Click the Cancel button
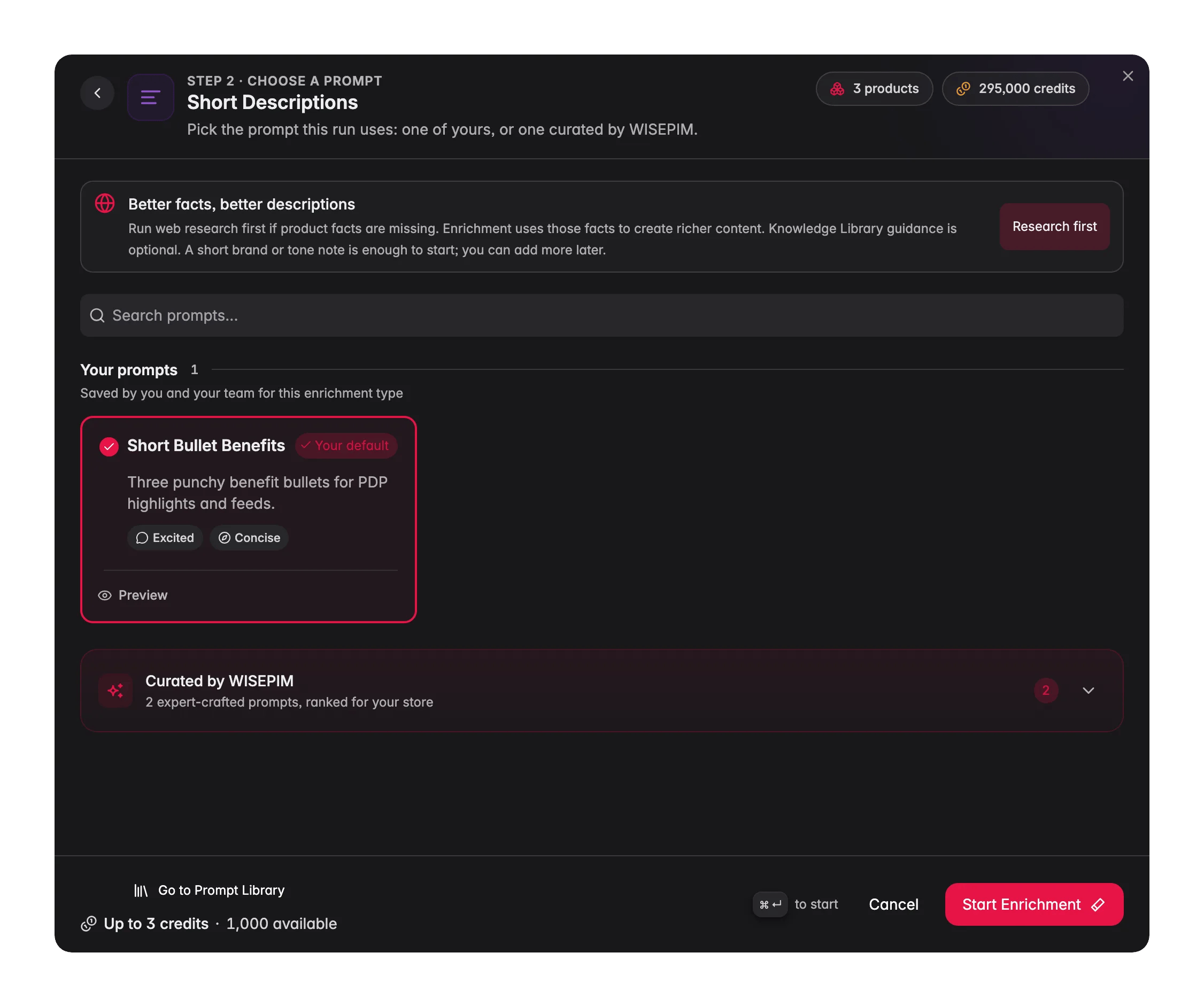This screenshot has width=1204, height=1007. point(893,904)
